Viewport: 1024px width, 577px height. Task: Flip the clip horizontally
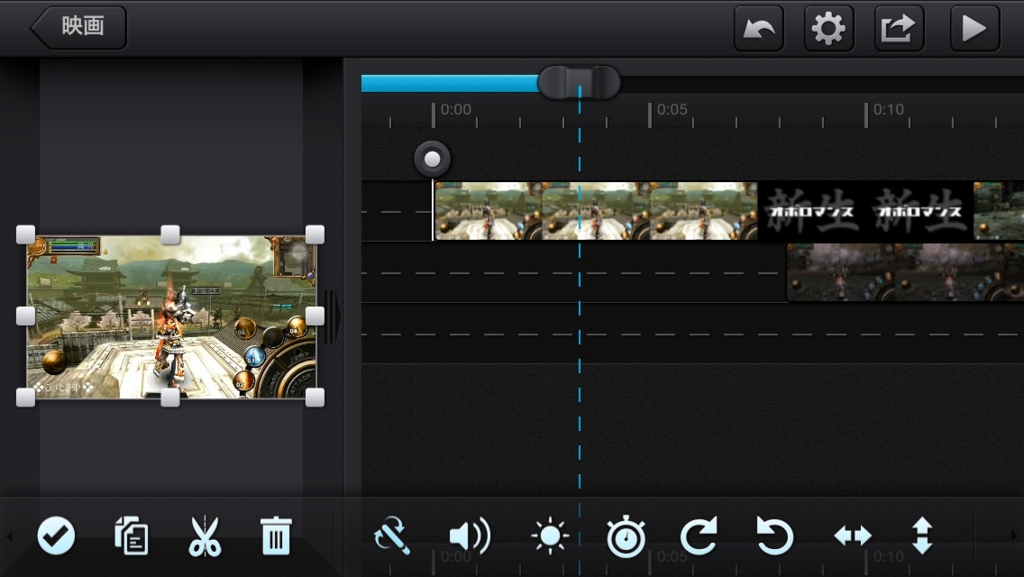853,536
